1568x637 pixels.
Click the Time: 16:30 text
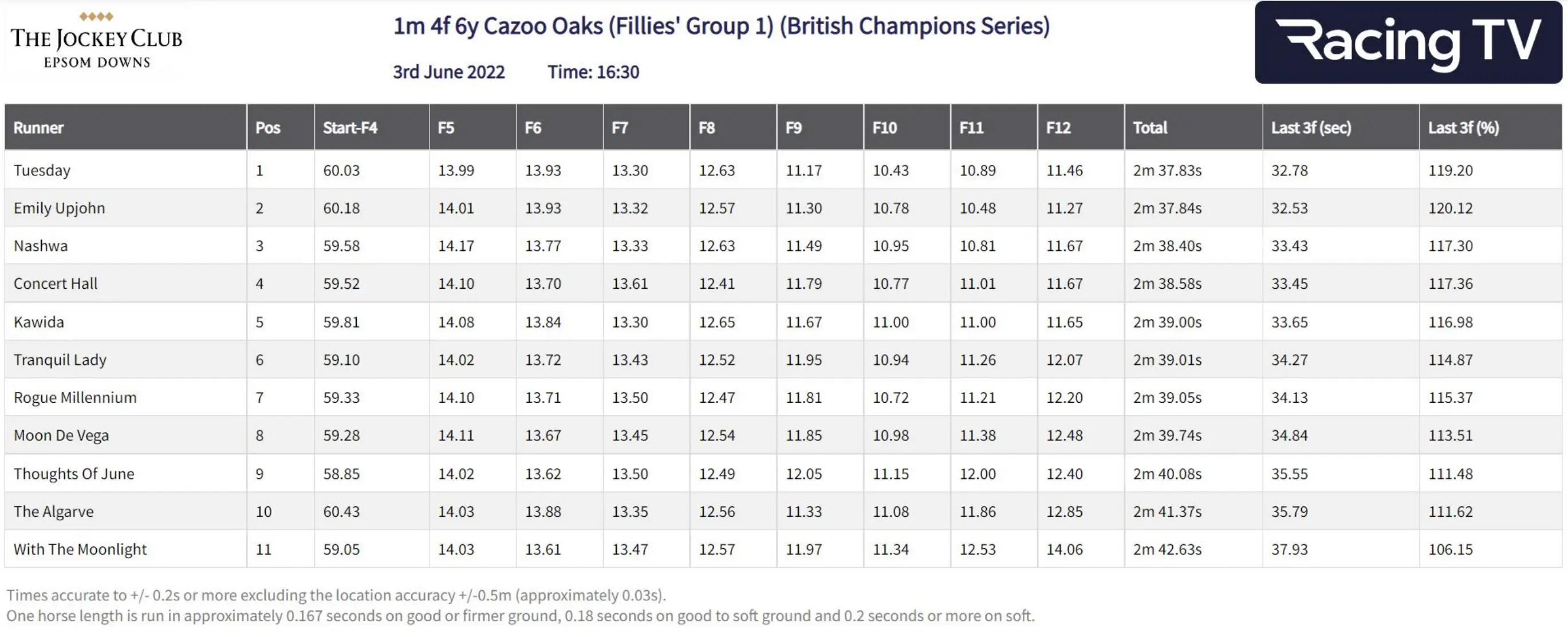(593, 72)
